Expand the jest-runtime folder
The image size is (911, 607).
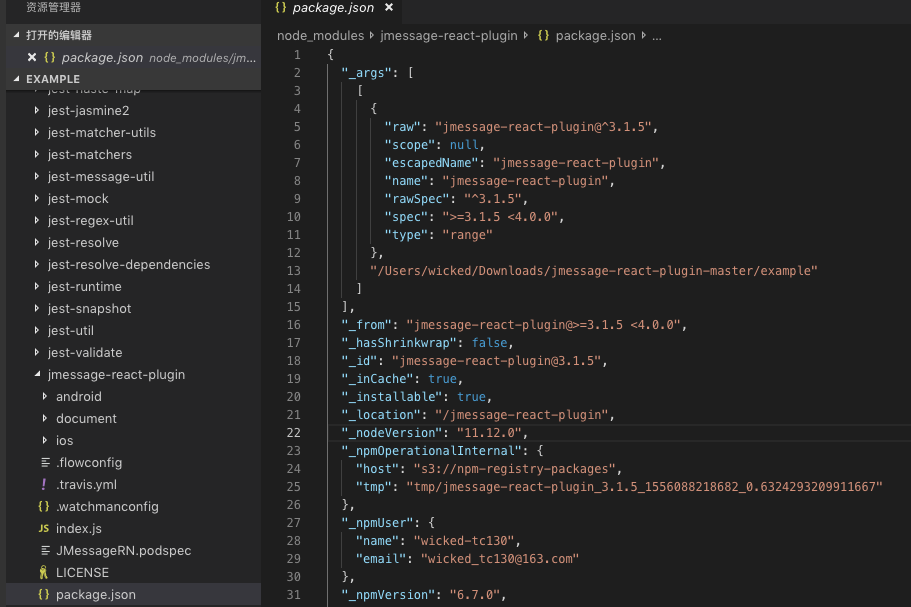point(37,286)
